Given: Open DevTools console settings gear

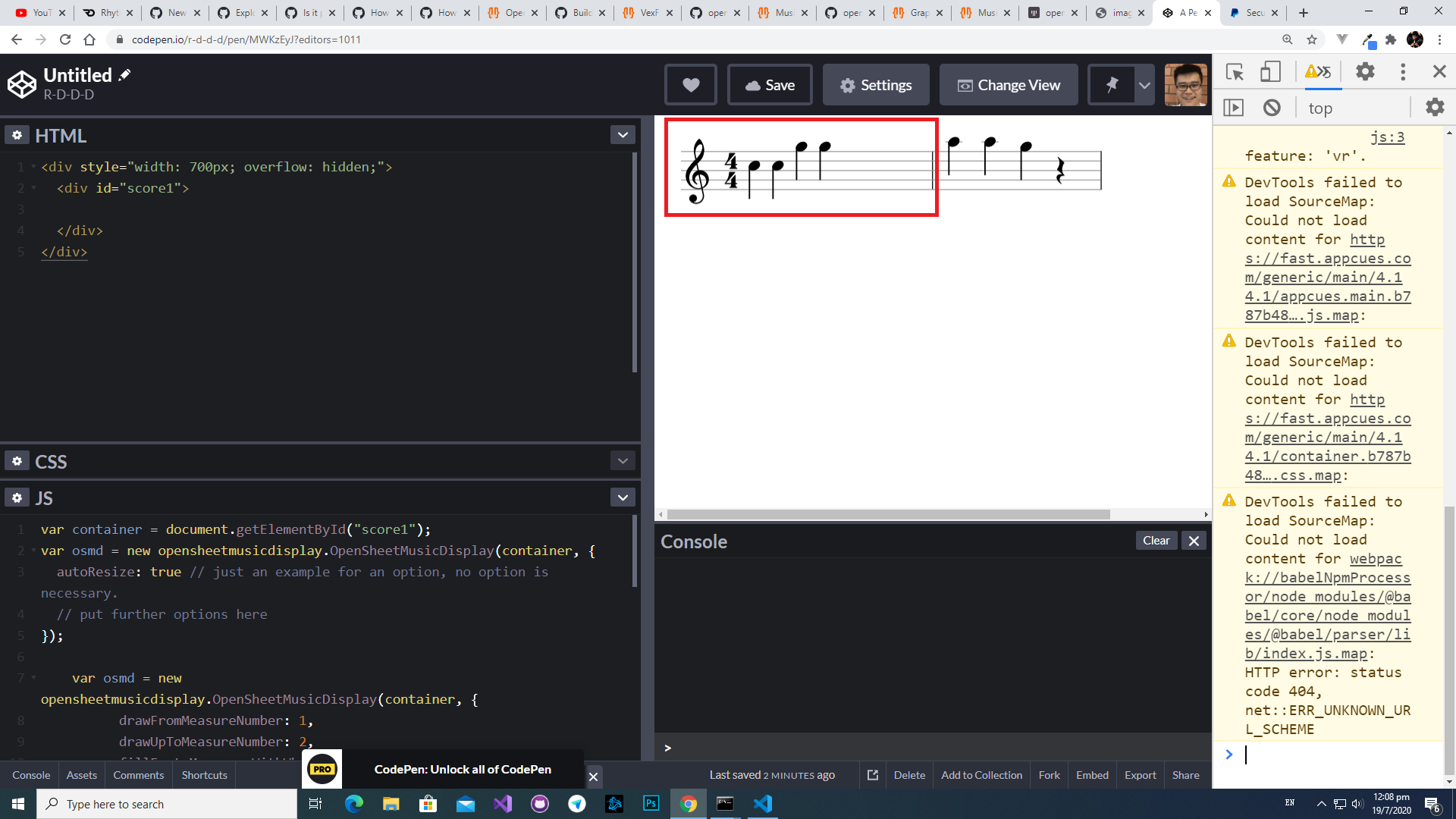Looking at the screenshot, I should [x=1435, y=108].
